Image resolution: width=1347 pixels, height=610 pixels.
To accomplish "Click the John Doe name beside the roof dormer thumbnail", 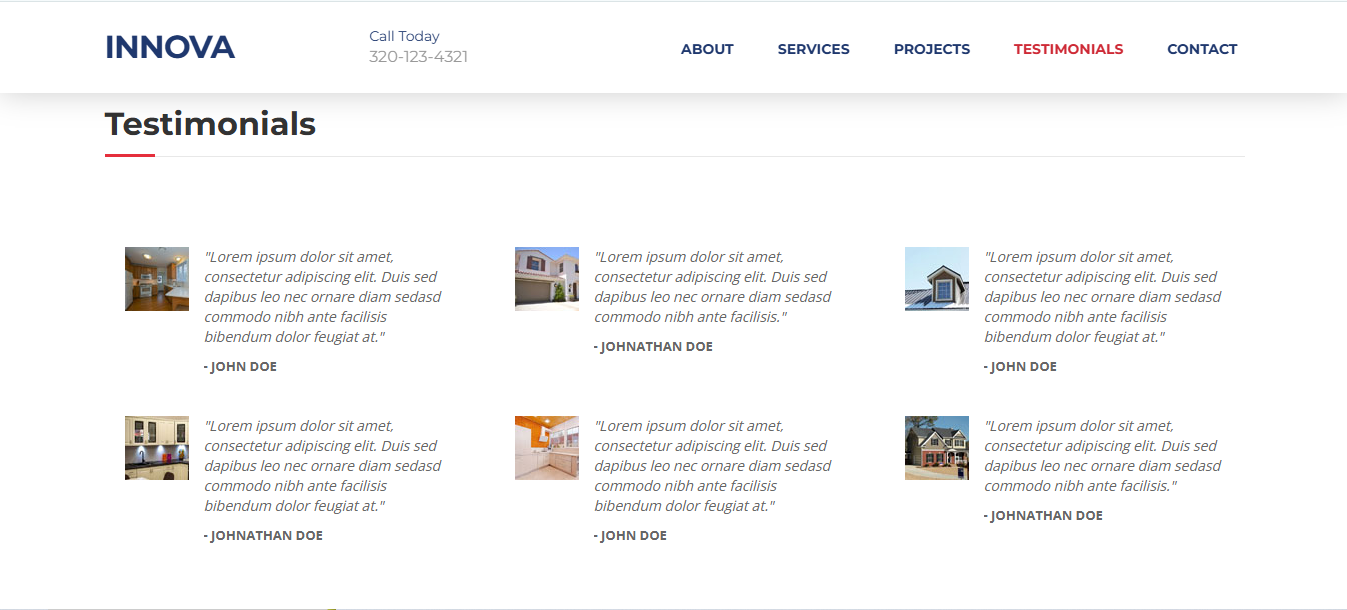I will point(1020,367).
